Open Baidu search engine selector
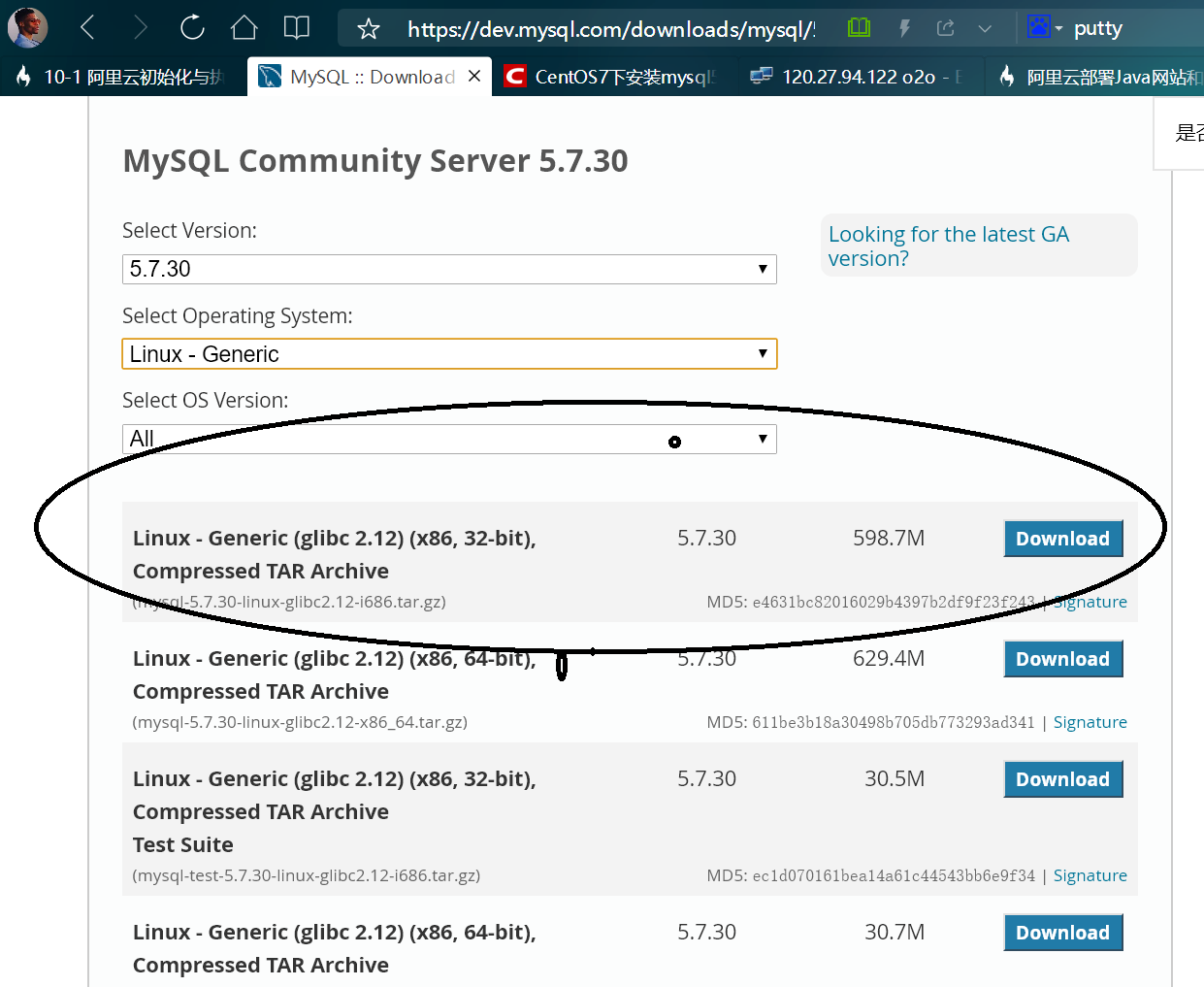This screenshot has height=987, width=1204. (1044, 27)
